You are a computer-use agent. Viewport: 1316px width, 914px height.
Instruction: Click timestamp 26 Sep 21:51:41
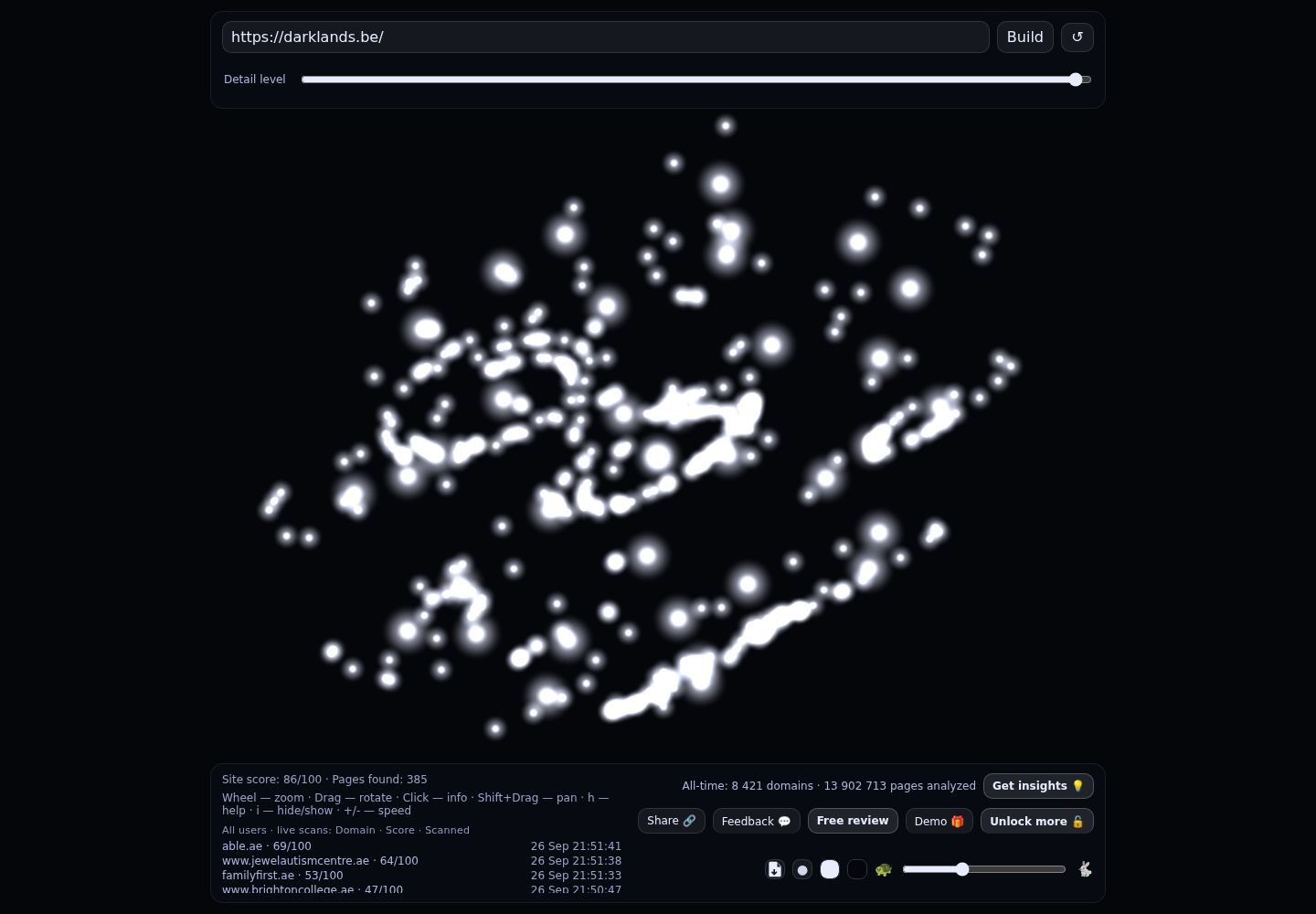coord(576,846)
